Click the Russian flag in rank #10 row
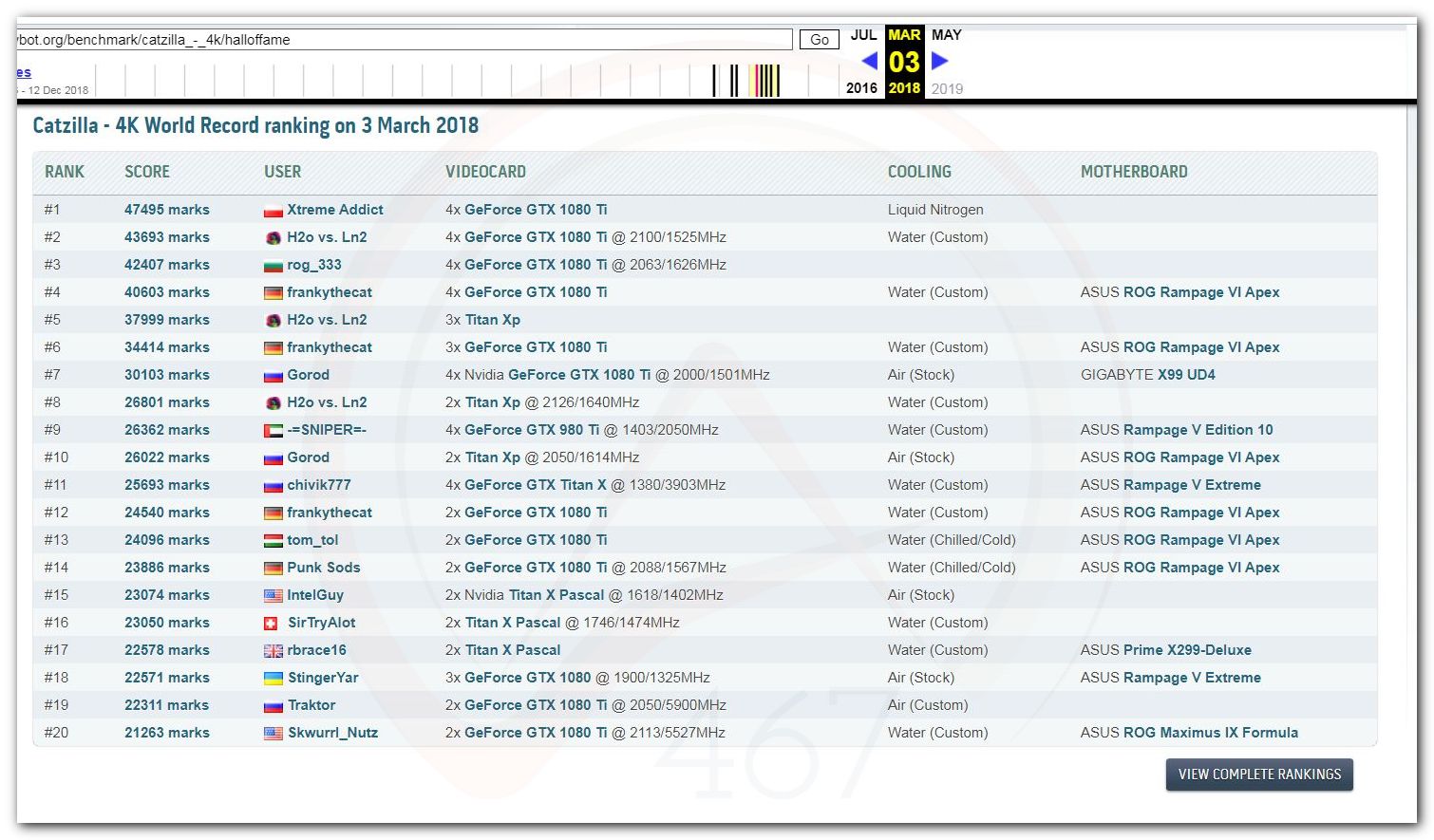The height and width of the screenshot is (840, 1434). [273, 458]
